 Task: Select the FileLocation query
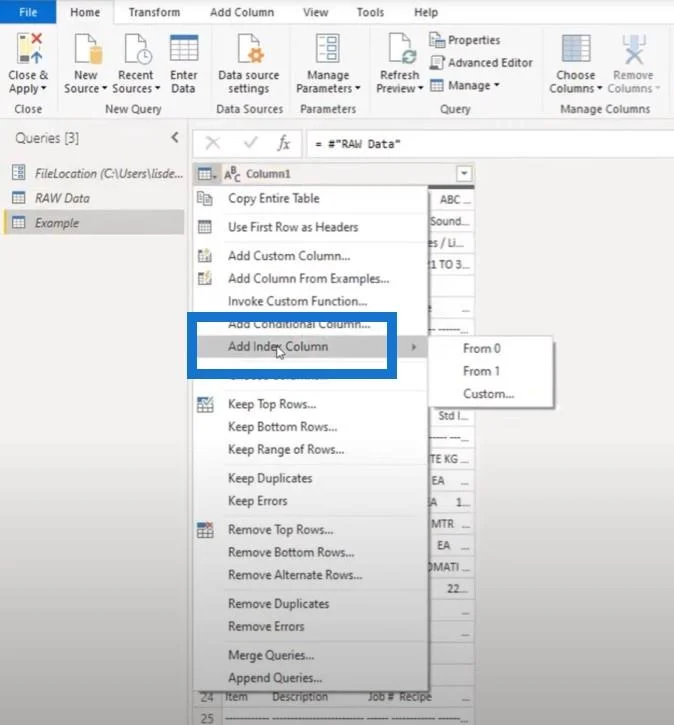tap(94, 173)
